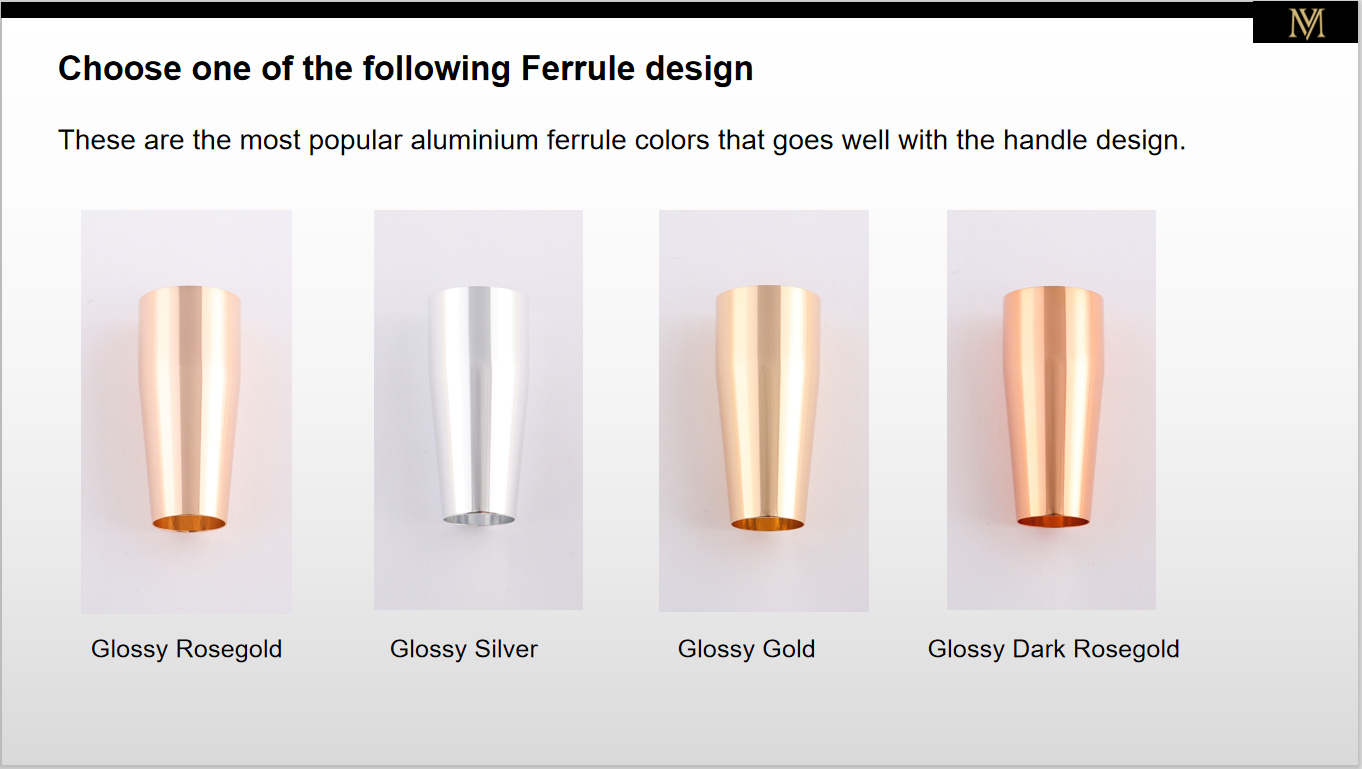1362x769 pixels.
Task: Select the Glossy Rosegold ferrule photo
Action: point(186,411)
